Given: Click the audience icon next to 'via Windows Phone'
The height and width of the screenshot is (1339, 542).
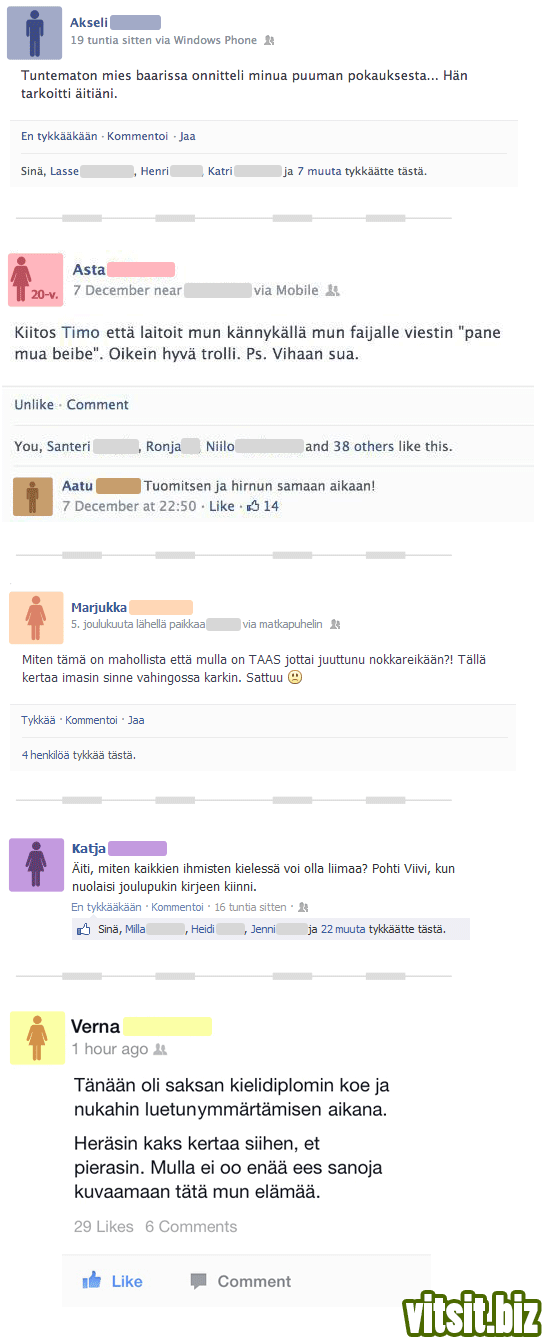Looking at the screenshot, I should coord(269,41).
